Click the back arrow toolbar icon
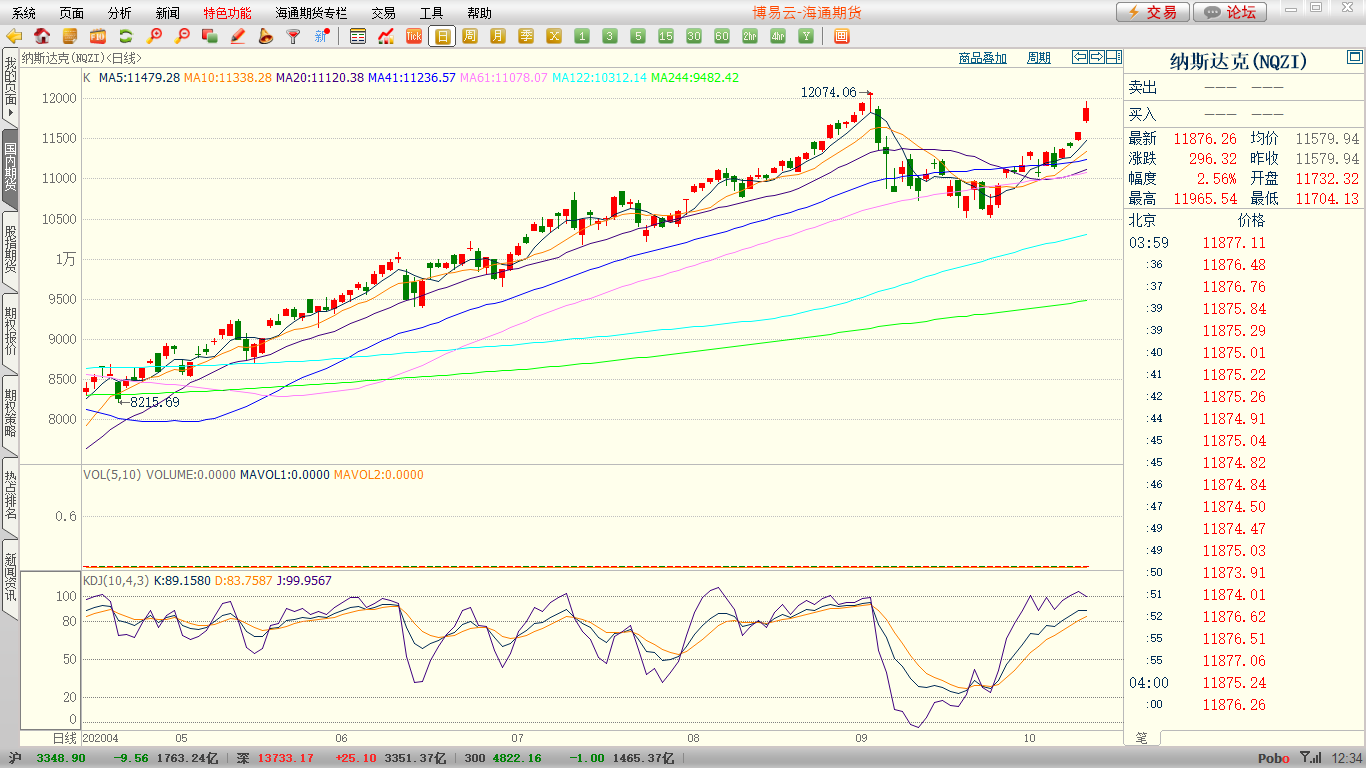This screenshot has height=768, width=1366. (x=14, y=36)
